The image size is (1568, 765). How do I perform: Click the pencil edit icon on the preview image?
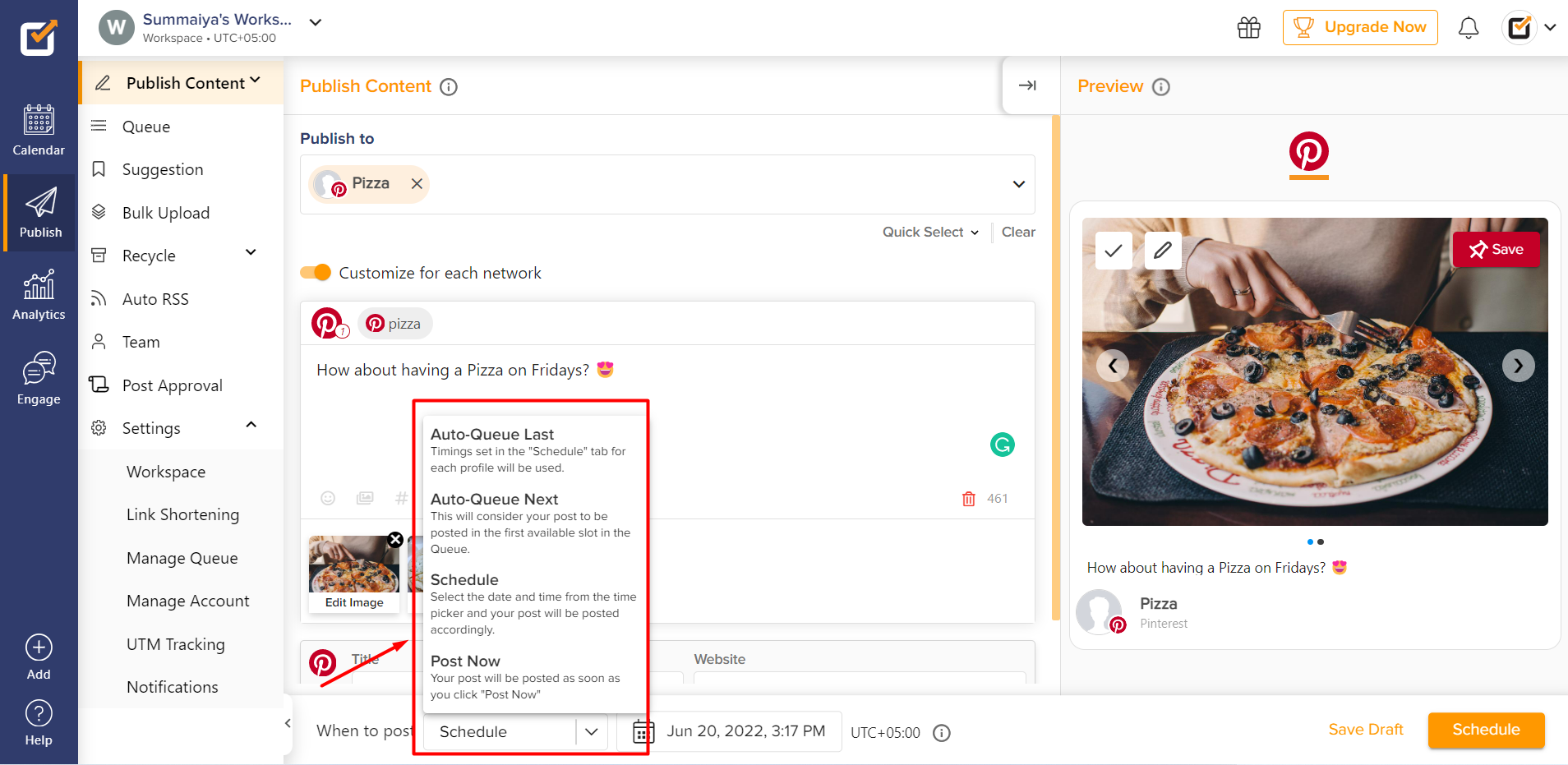pyautogui.click(x=1163, y=250)
